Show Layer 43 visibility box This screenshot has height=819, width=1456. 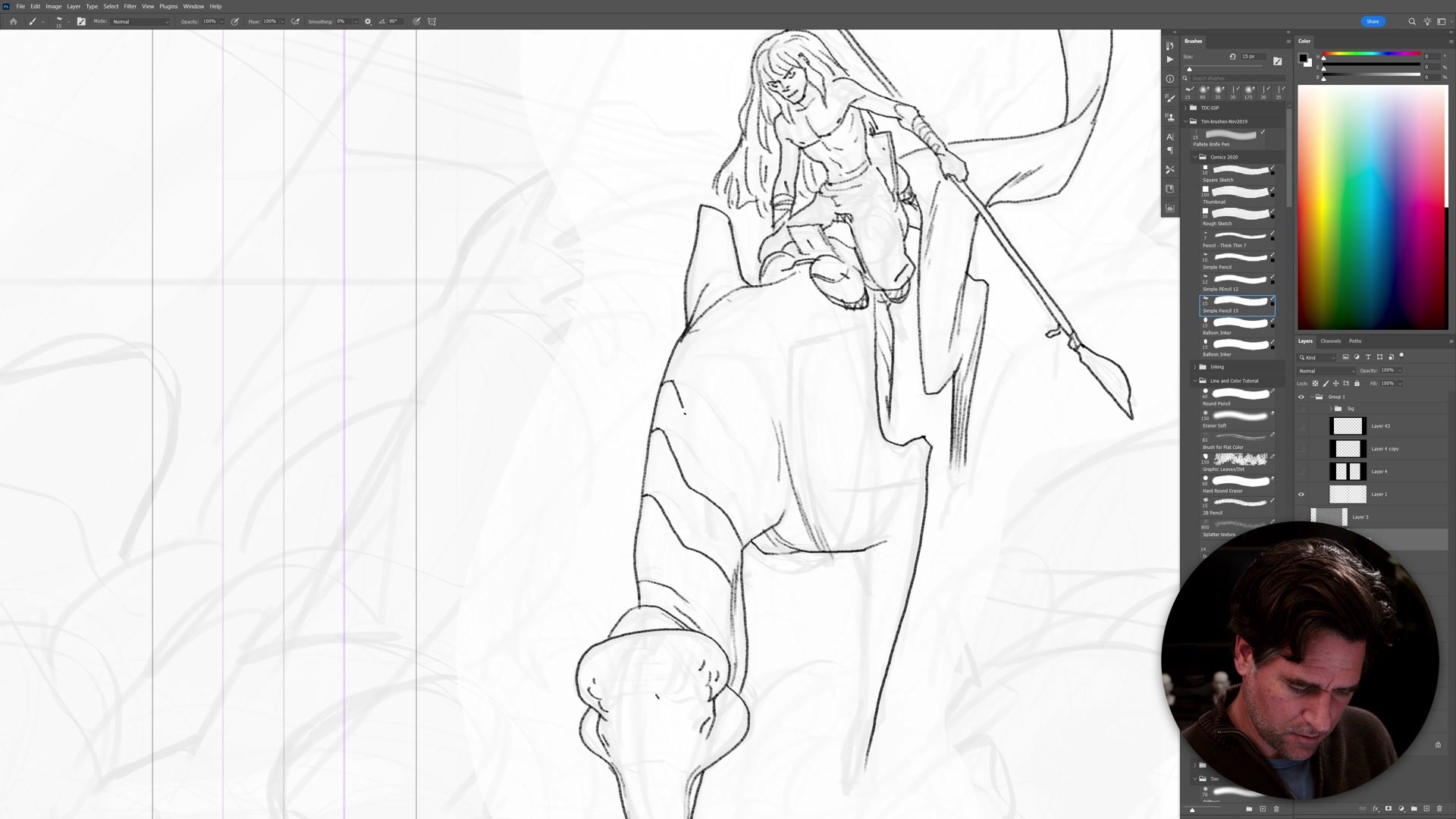point(1301,426)
